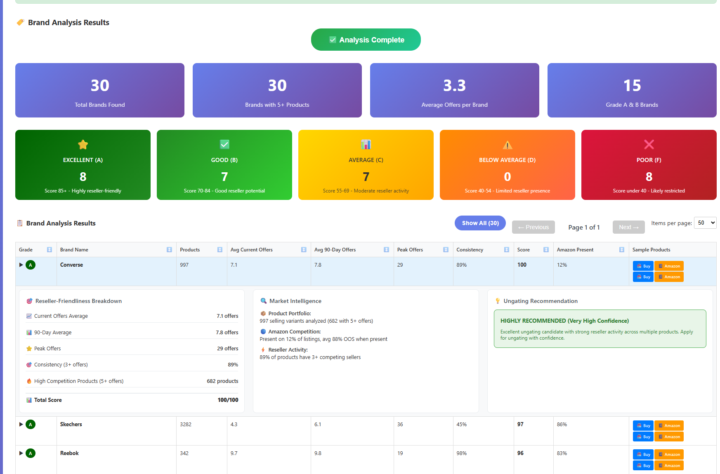Click the first Buy button for Converse

tap(643, 265)
